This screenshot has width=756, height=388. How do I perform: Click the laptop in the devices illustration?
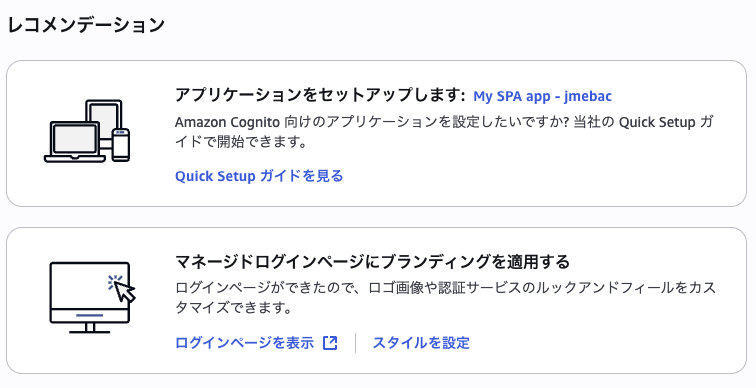(75, 142)
